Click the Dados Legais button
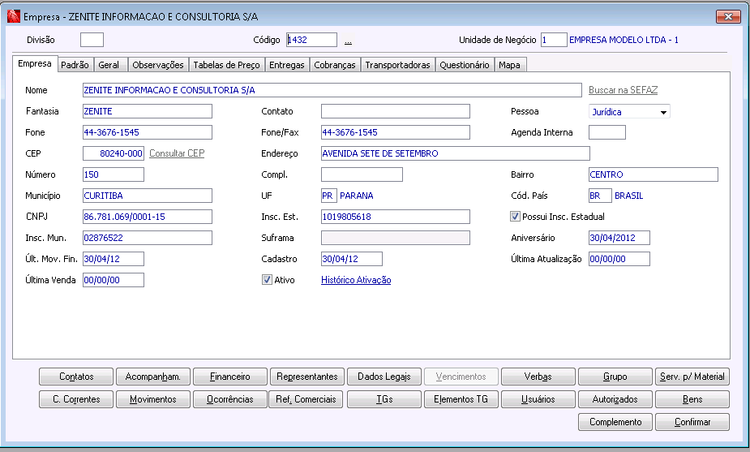The height and width of the screenshot is (452, 750). pos(384,376)
